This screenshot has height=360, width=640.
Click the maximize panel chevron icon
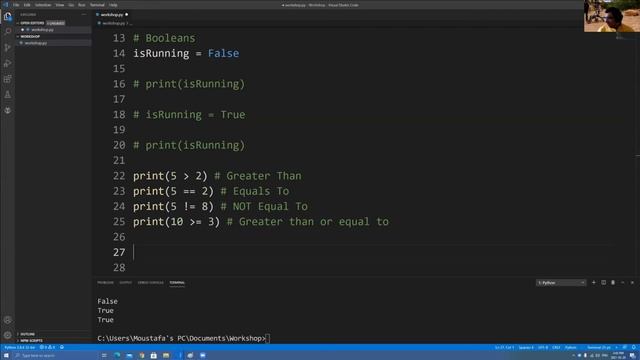[623, 282]
